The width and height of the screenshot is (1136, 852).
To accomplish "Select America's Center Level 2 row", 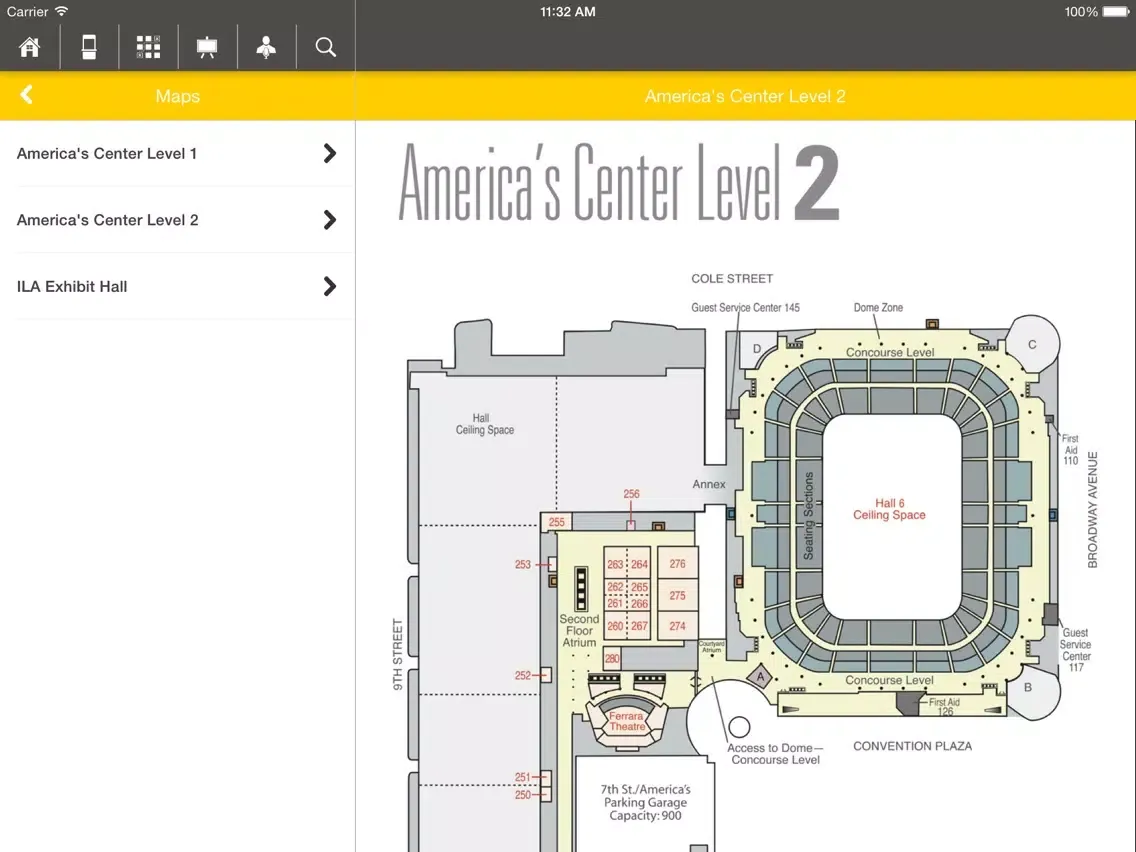I will [178, 220].
